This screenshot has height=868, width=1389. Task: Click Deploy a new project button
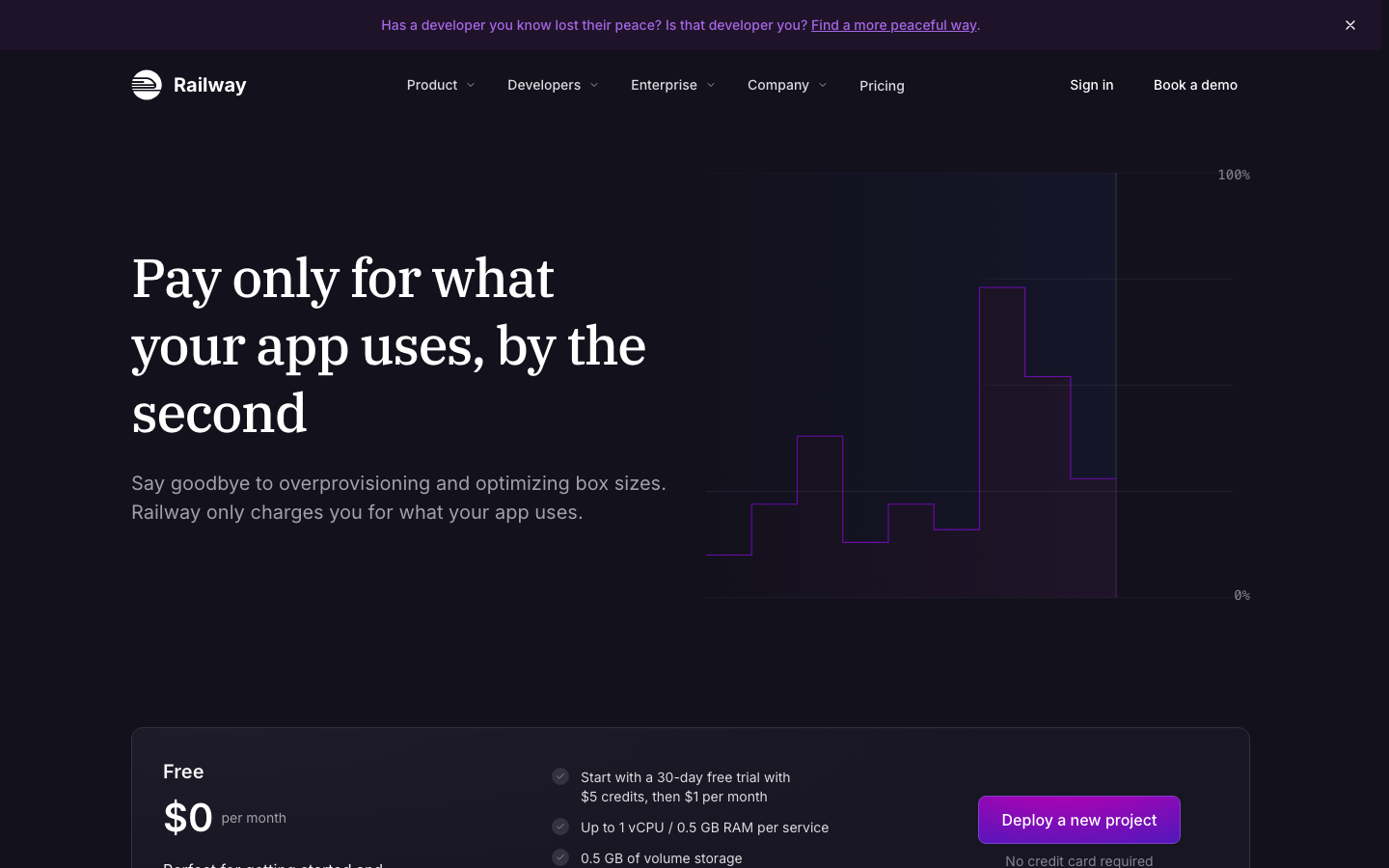[x=1078, y=820]
